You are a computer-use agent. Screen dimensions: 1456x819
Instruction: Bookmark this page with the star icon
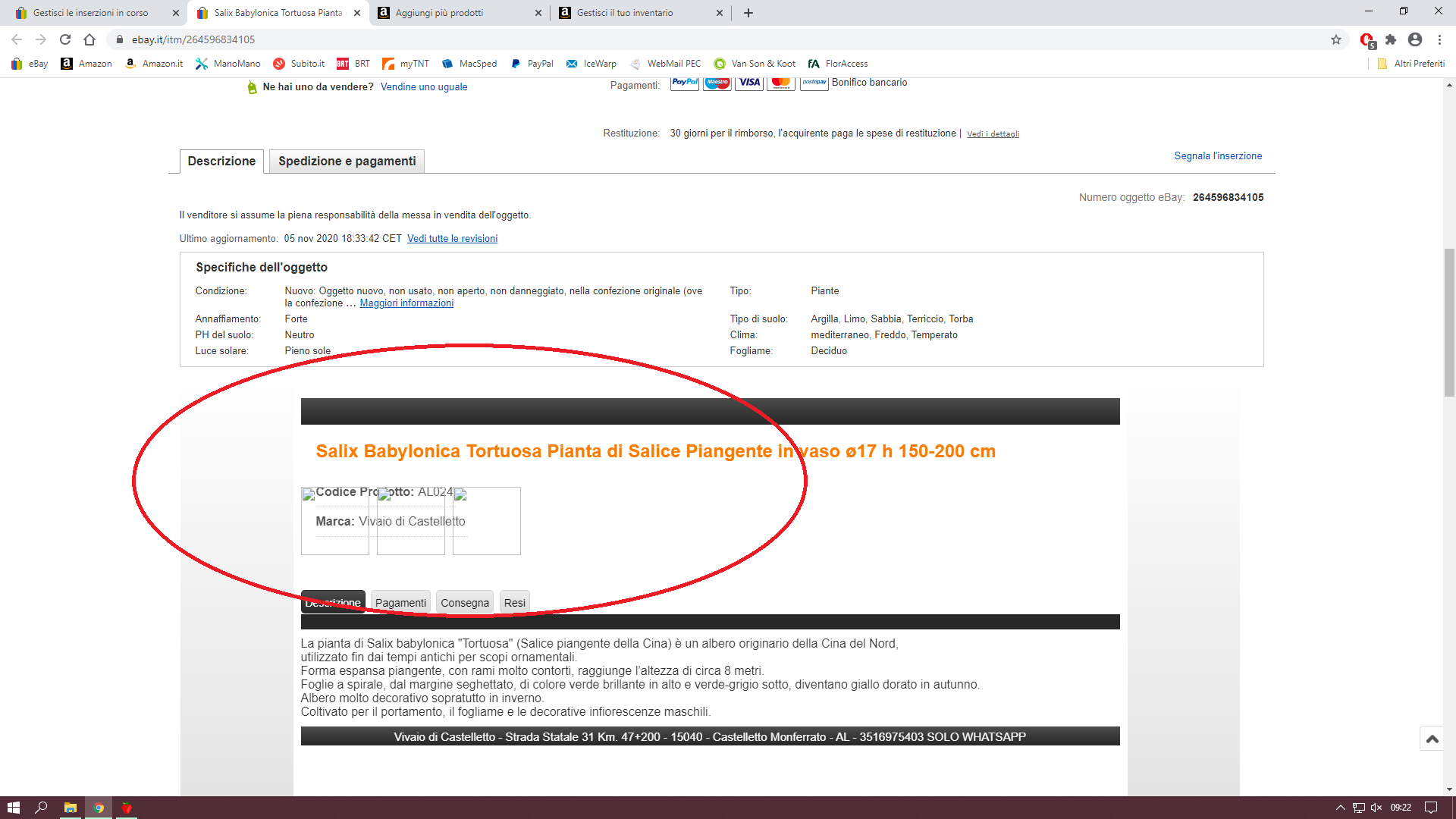tap(1336, 39)
